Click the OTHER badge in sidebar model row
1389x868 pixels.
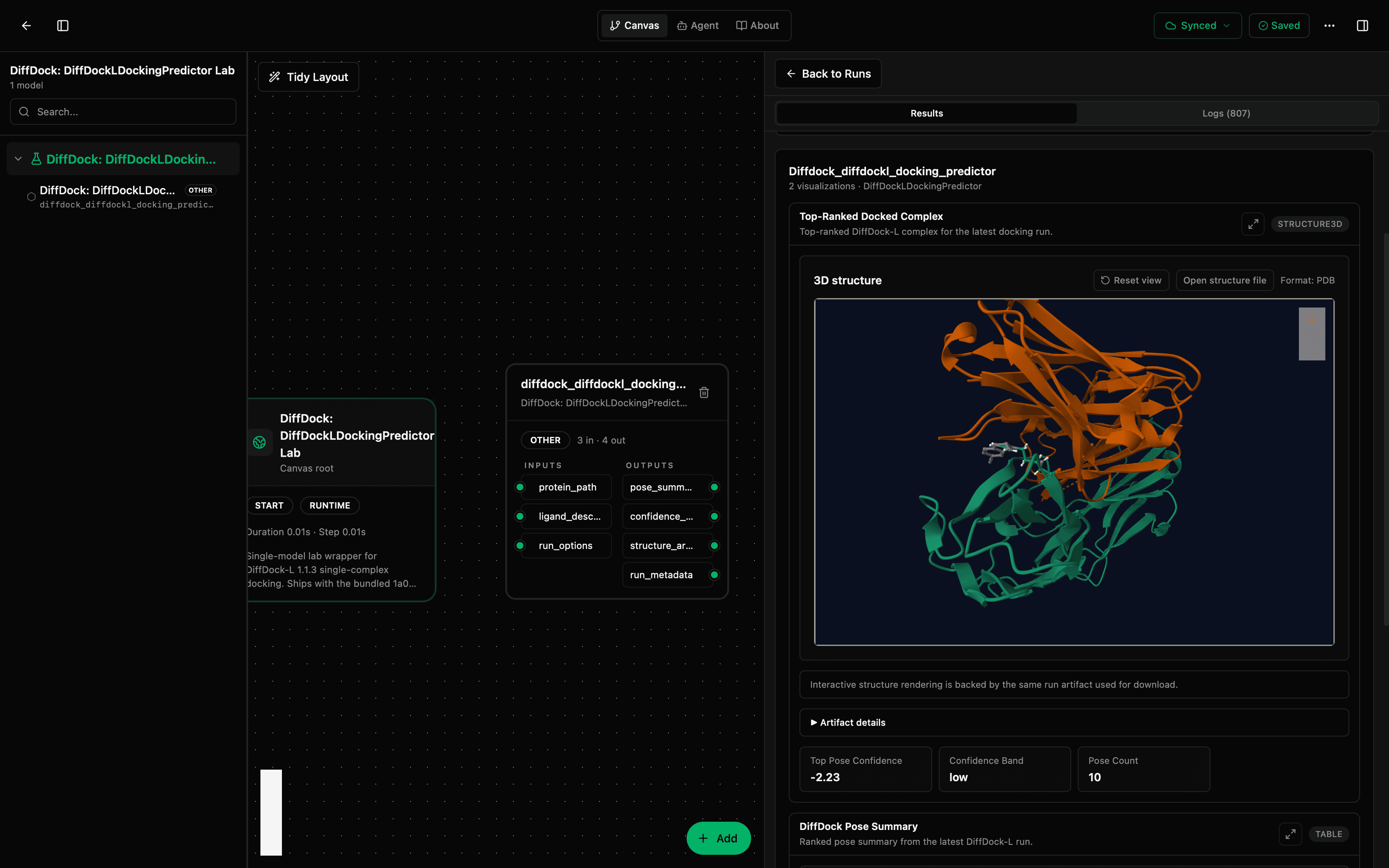200,190
